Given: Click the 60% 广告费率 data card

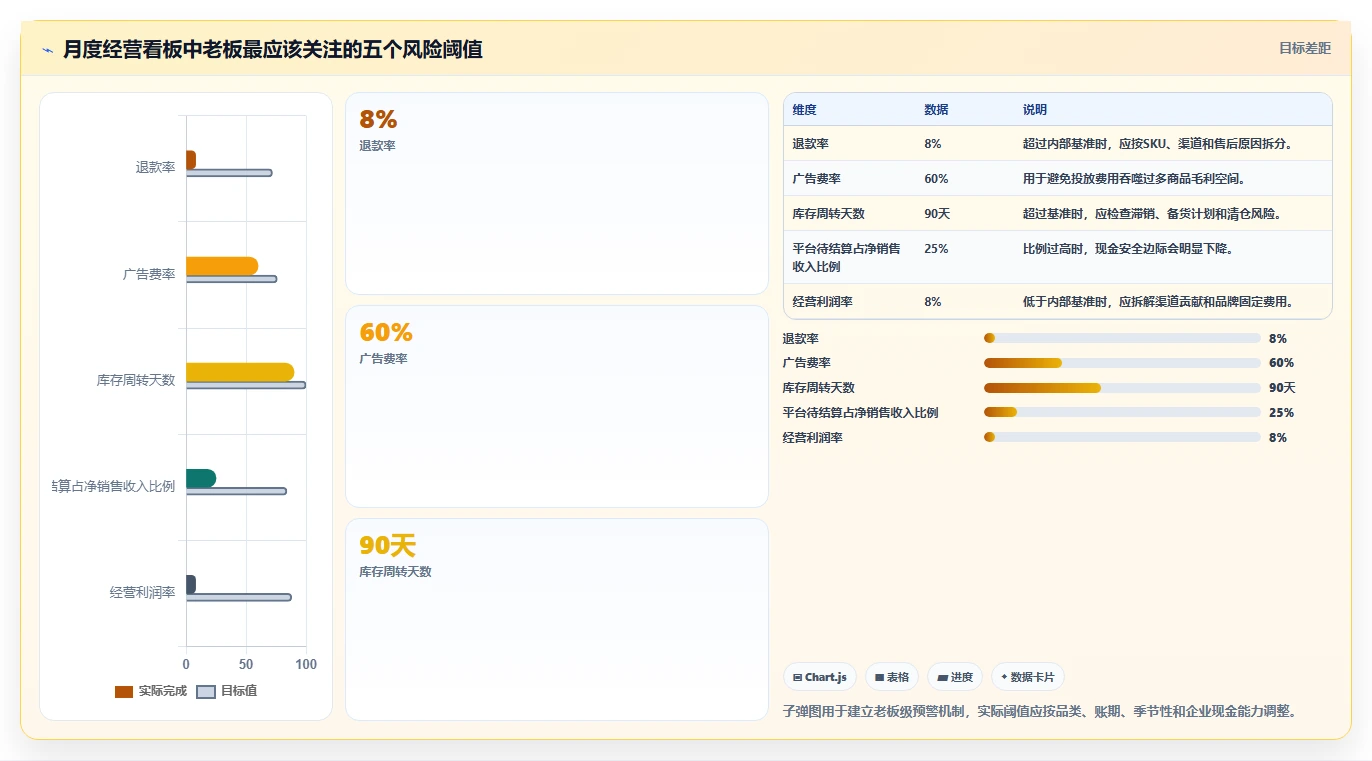Looking at the screenshot, I should tap(557, 407).
